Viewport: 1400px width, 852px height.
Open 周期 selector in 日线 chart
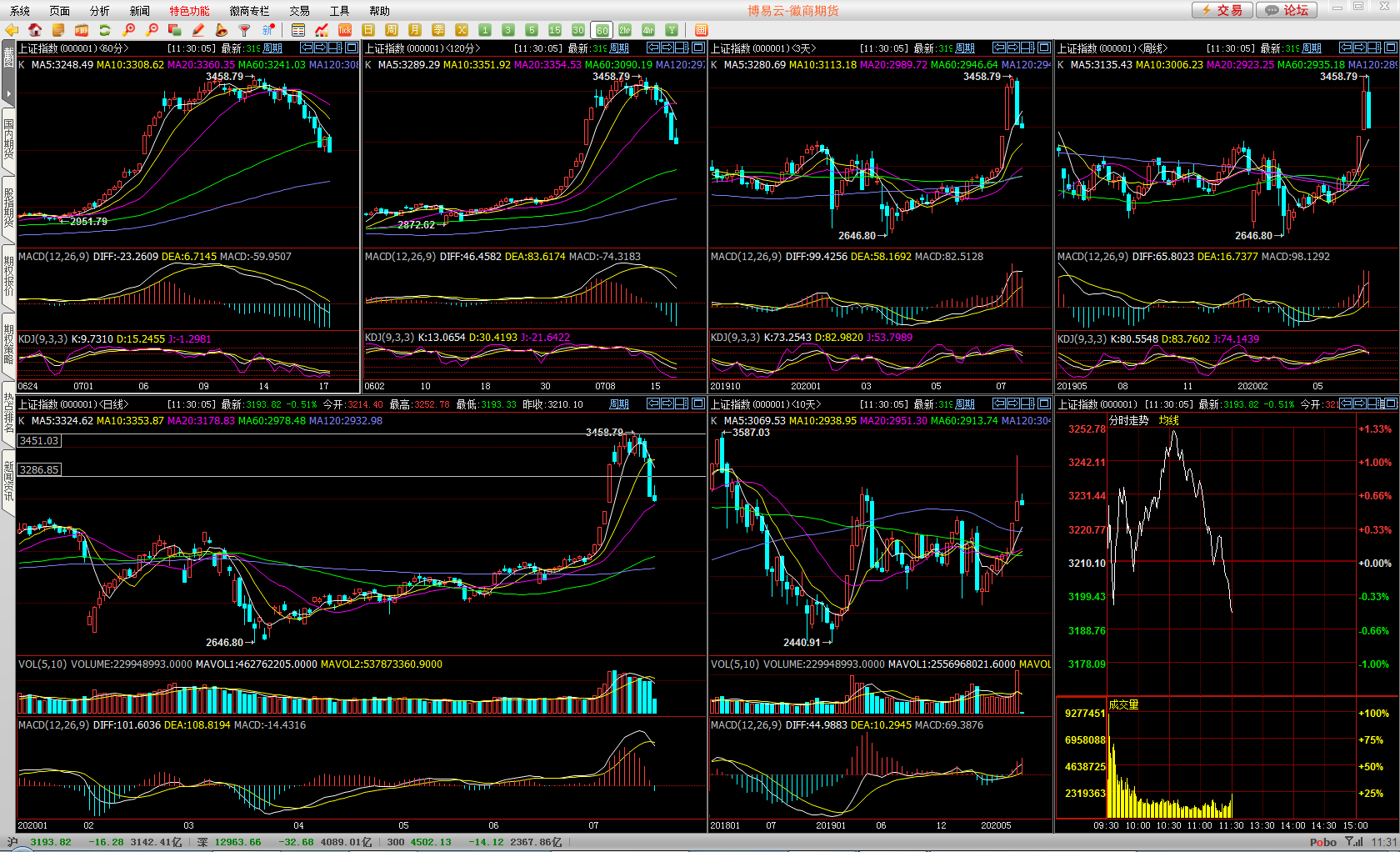619,404
